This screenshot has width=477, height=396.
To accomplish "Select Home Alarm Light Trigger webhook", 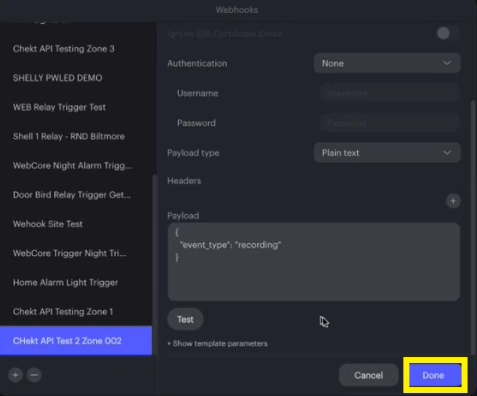I will [76, 283].
